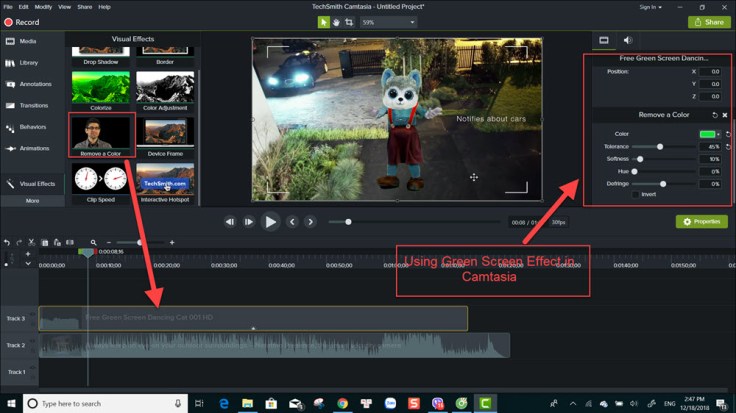Zoom out timeline with minus icon
Image resolution: width=736 pixels, height=413 pixels.
click(x=109, y=243)
